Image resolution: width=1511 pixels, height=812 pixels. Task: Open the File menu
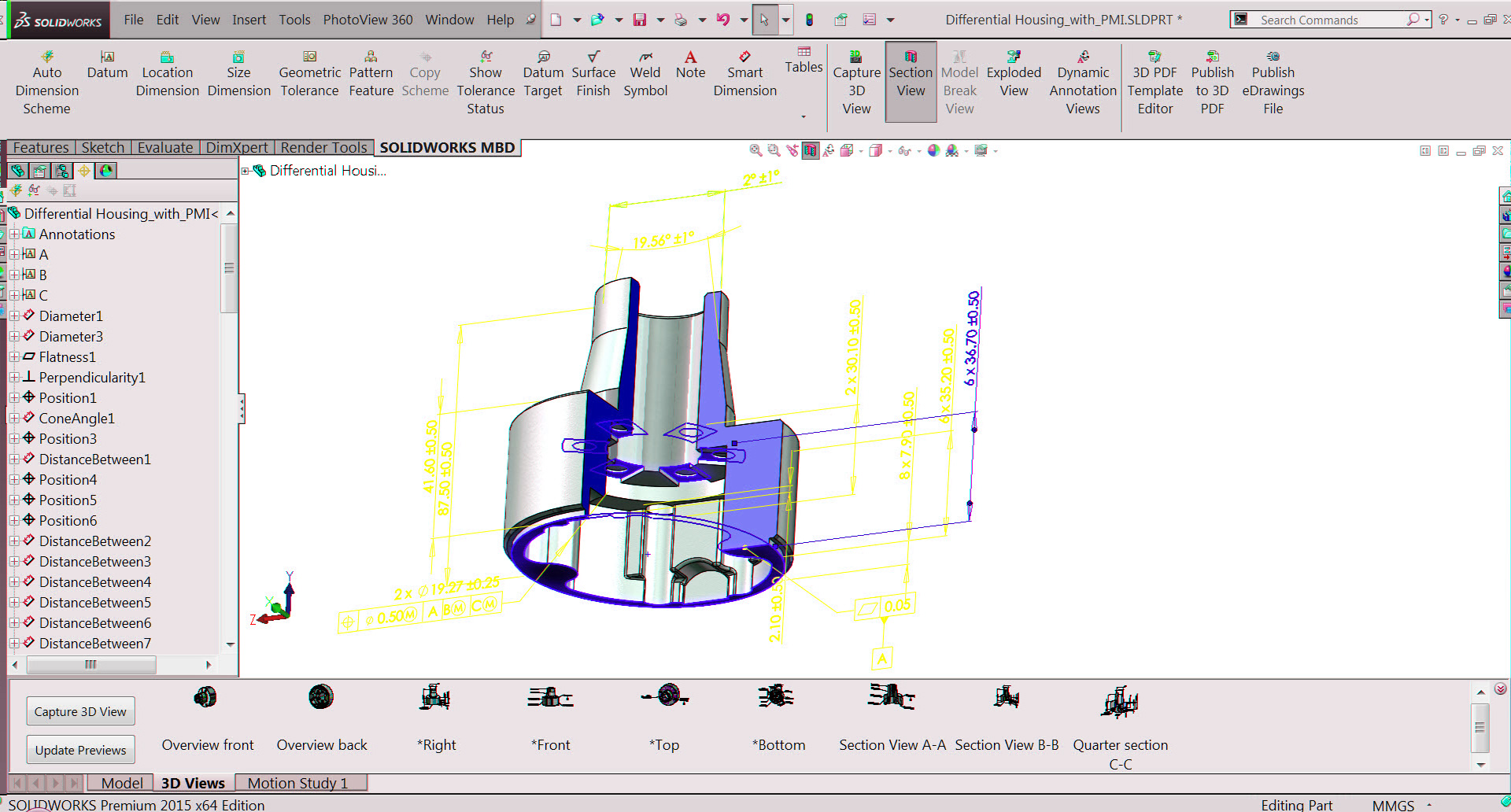click(134, 20)
